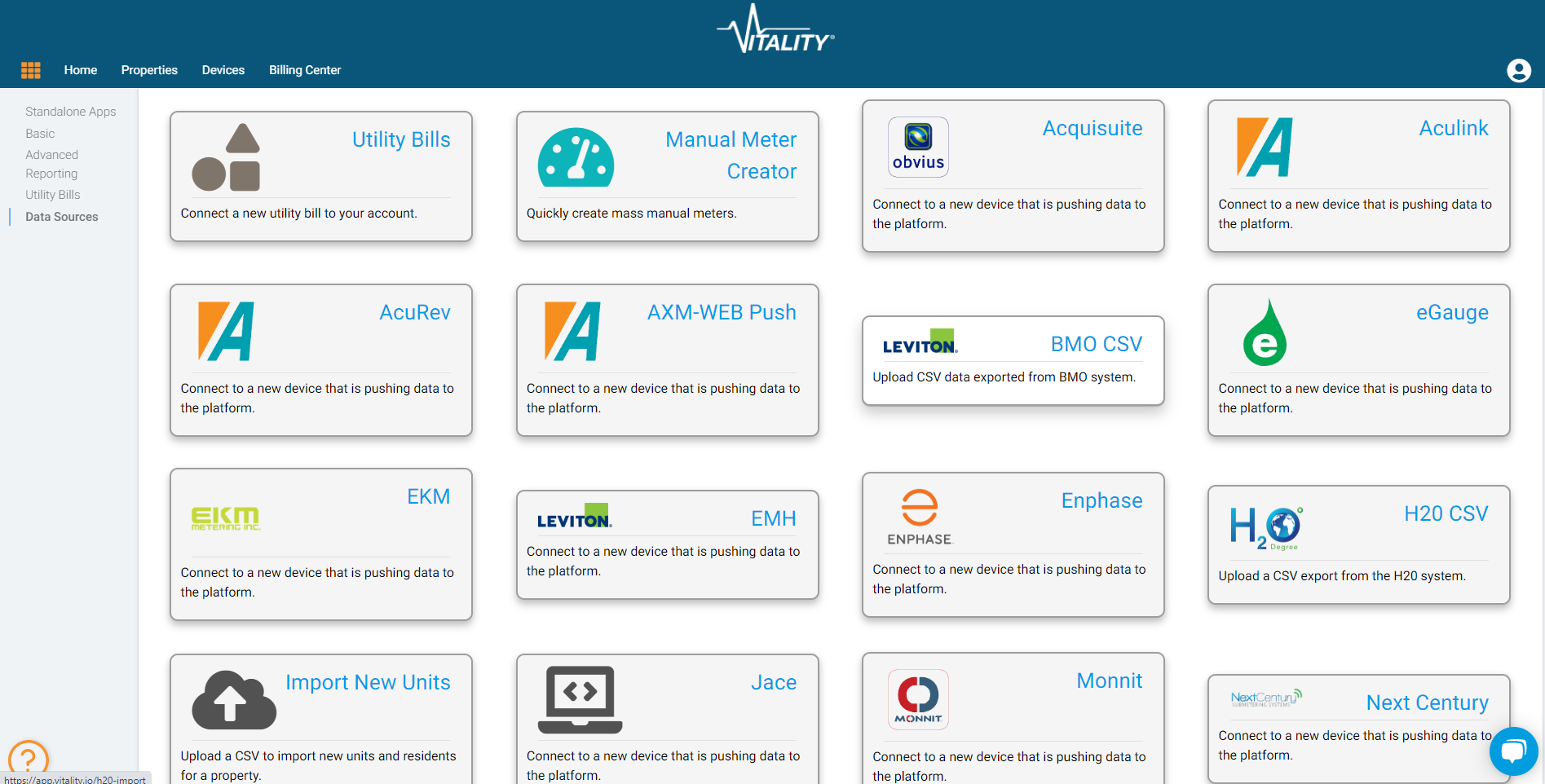The height and width of the screenshot is (784, 1545).
Task: Open the Devices menu item
Action: (x=223, y=70)
